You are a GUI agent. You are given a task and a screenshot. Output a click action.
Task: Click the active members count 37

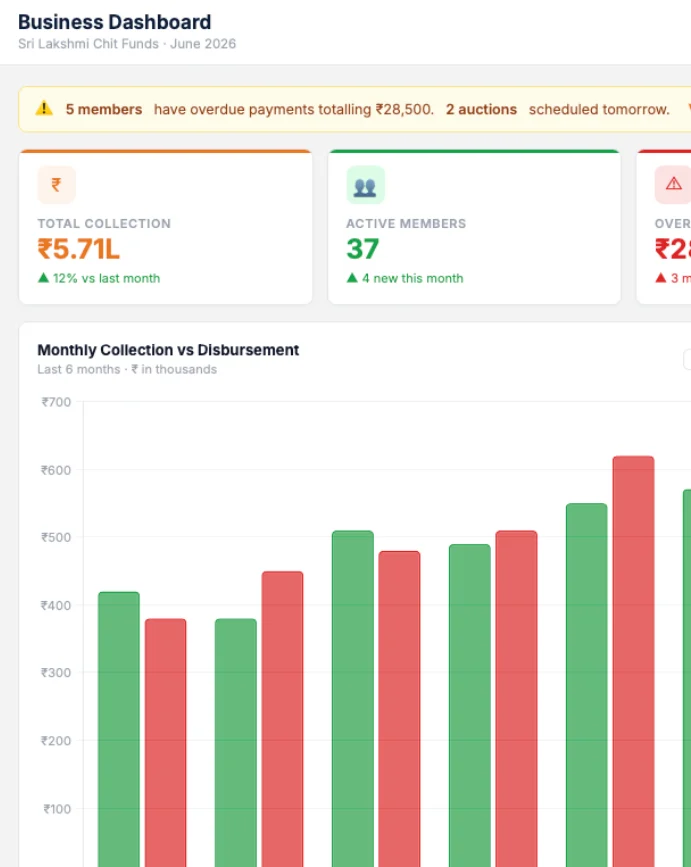click(363, 249)
